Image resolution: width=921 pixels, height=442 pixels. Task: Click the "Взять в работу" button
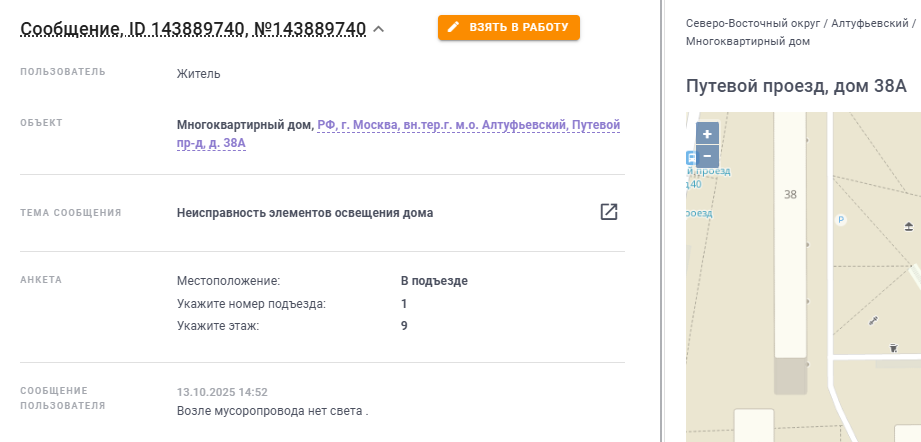(508, 28)
